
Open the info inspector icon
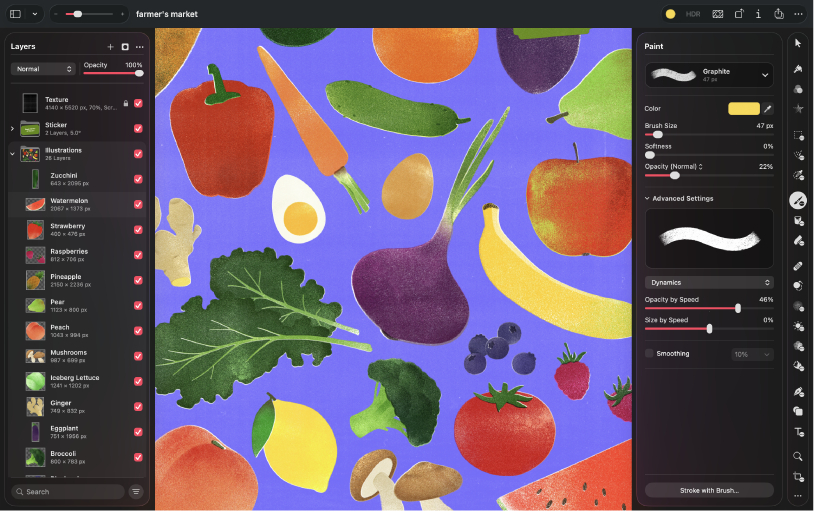coord(760,14)
